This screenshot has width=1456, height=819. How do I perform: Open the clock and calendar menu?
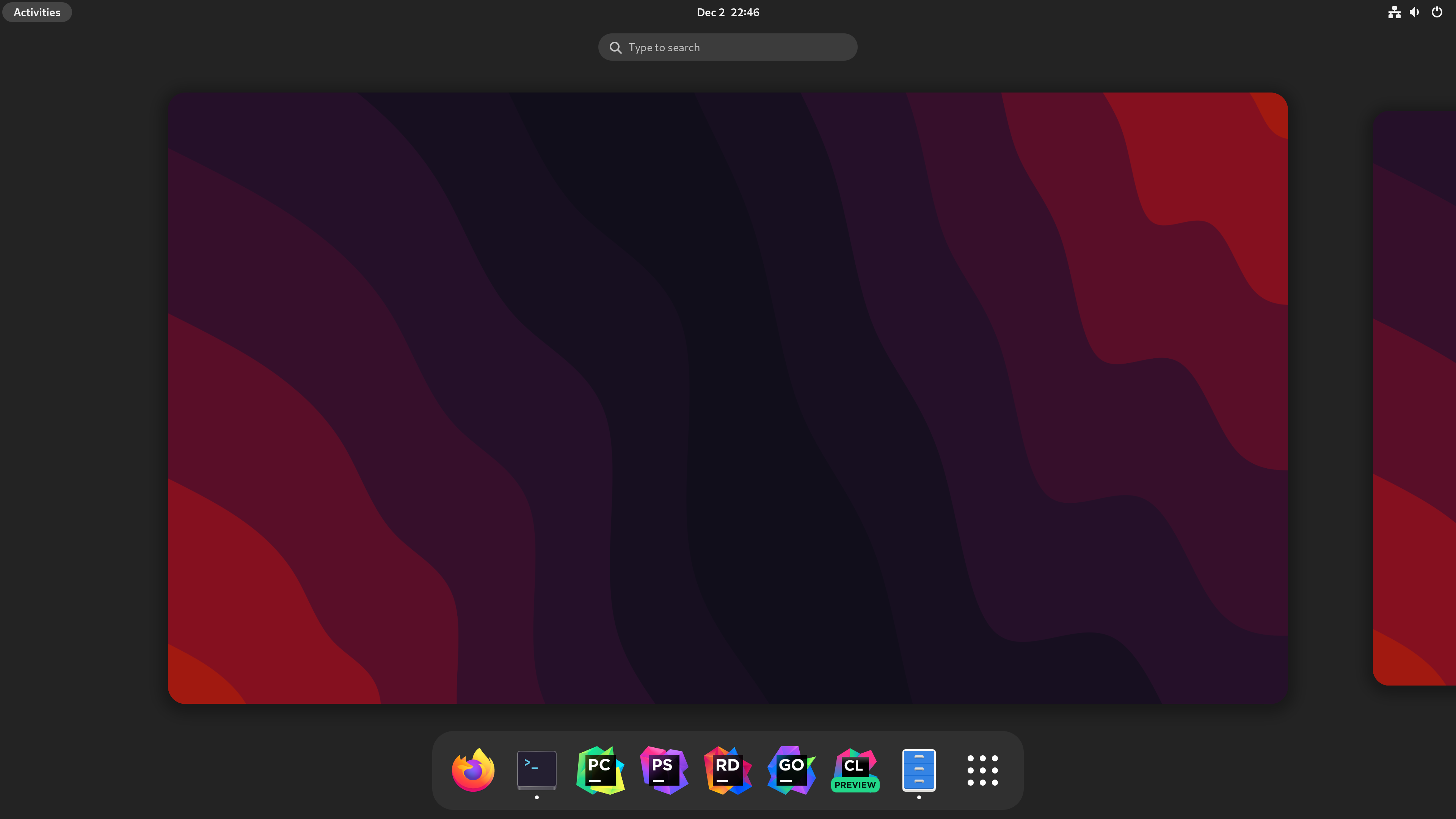[728, 13]
